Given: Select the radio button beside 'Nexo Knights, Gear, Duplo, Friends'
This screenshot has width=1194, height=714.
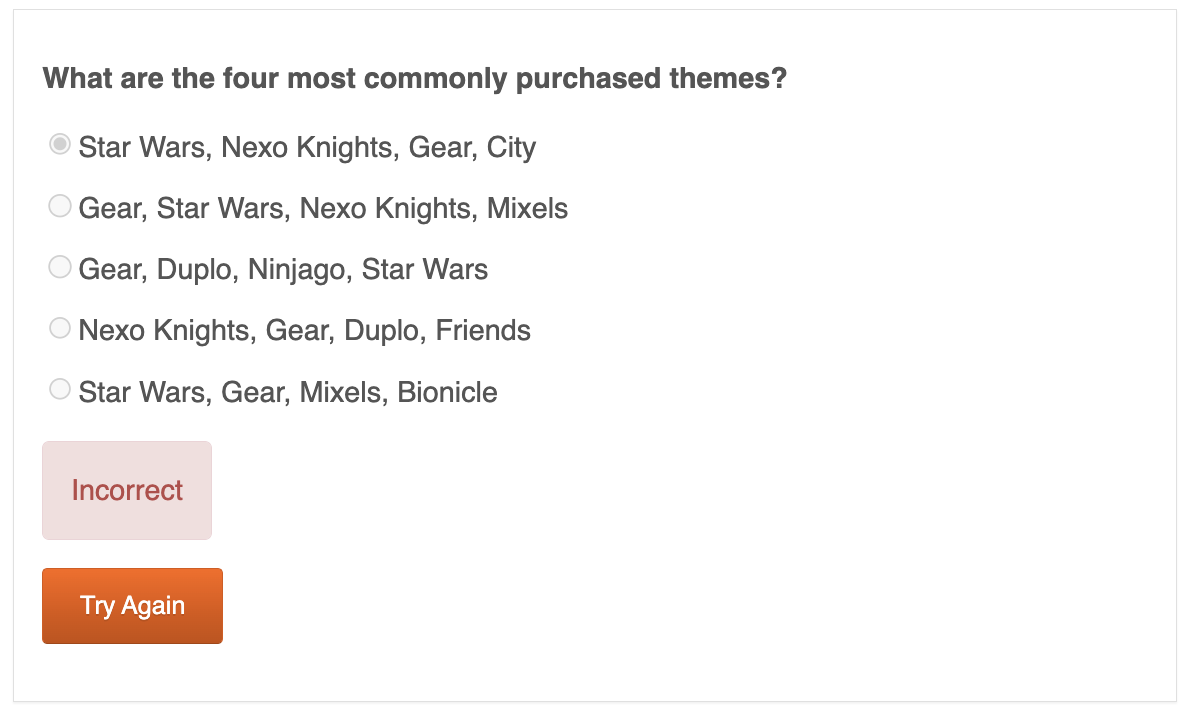Looking at the screenshot, I should pos(60,327).
